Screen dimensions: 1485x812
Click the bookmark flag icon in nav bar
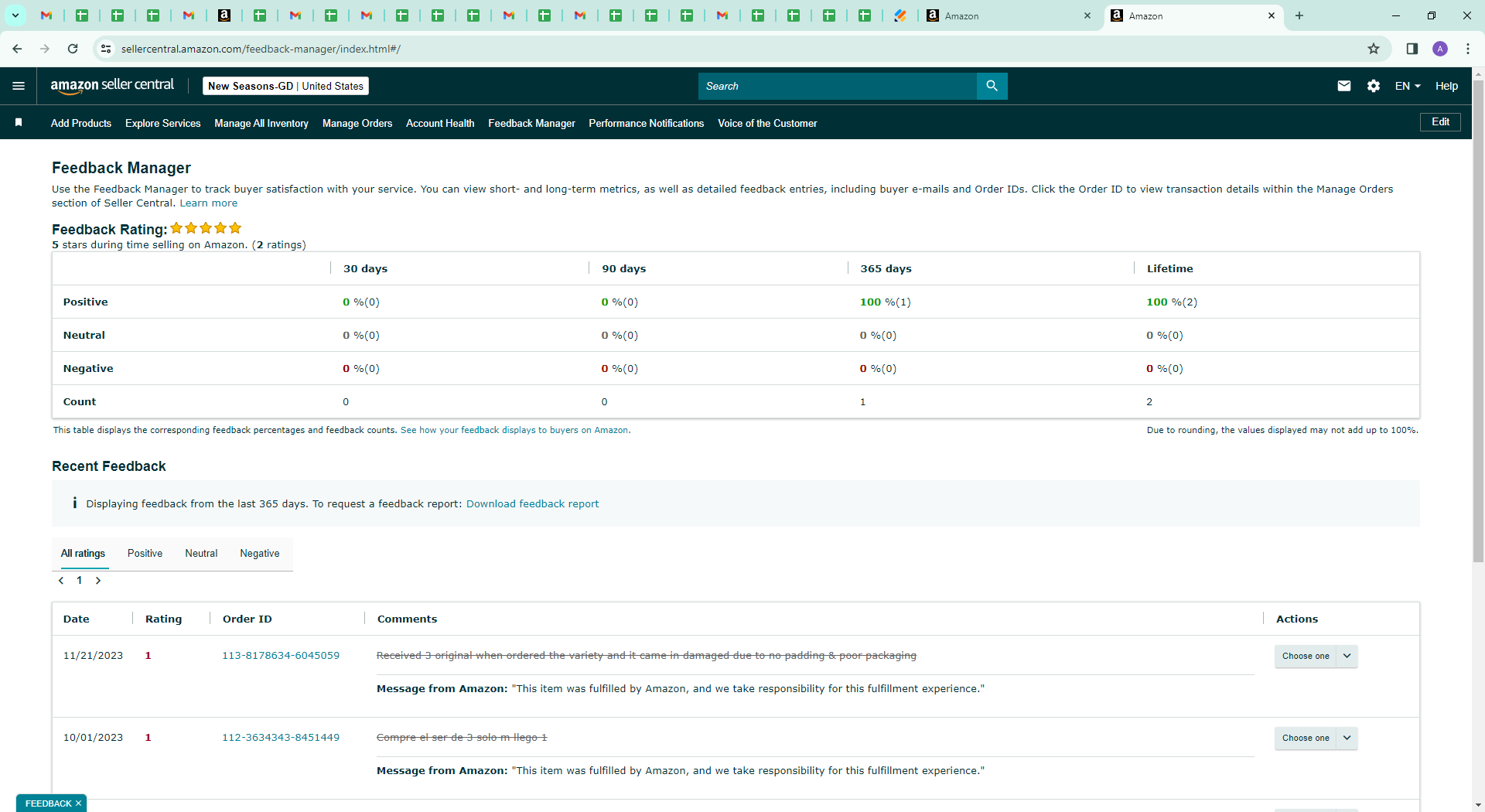coord(19,122)
